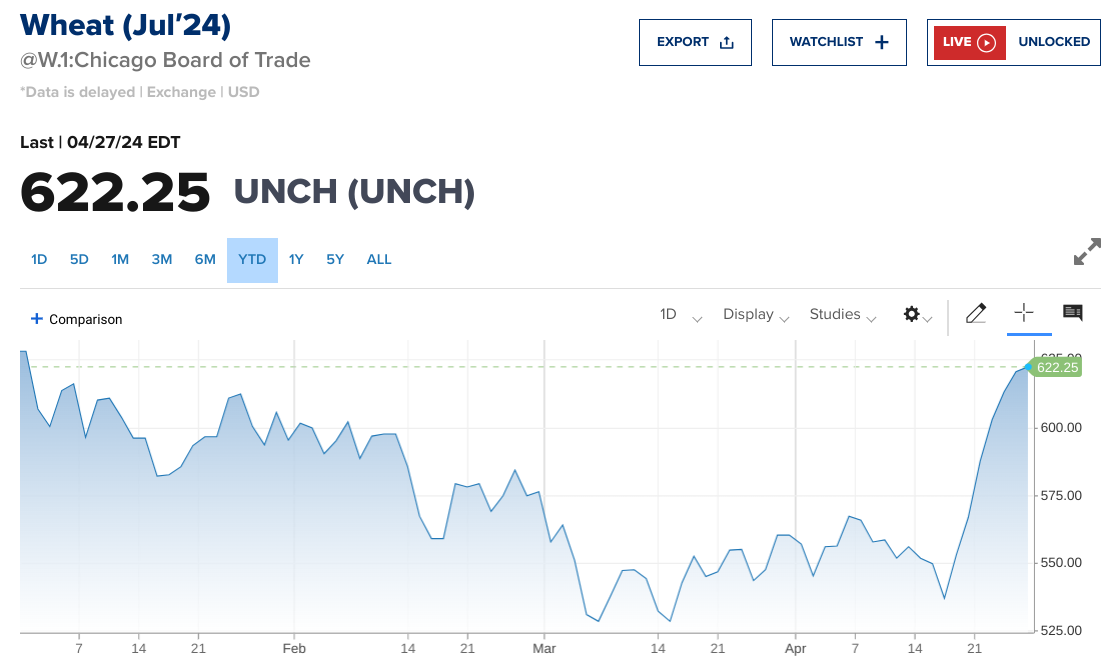
Task: Switch to the ALL time range
Action: point(379,259)
